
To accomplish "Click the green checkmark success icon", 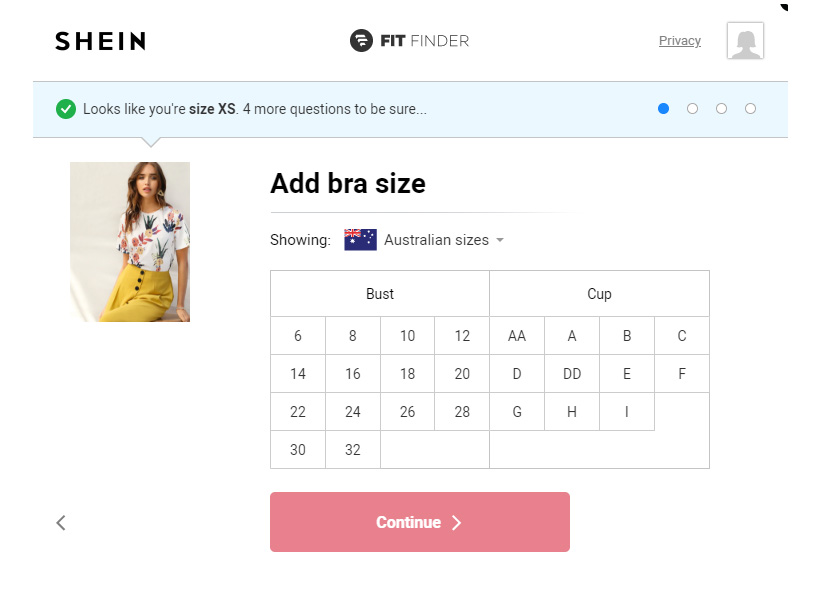I will 66,108.
